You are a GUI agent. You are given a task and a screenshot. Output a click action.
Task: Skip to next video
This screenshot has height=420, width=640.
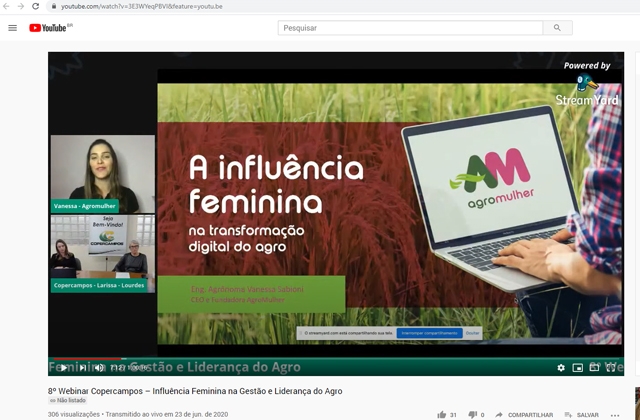click(82, 368)
